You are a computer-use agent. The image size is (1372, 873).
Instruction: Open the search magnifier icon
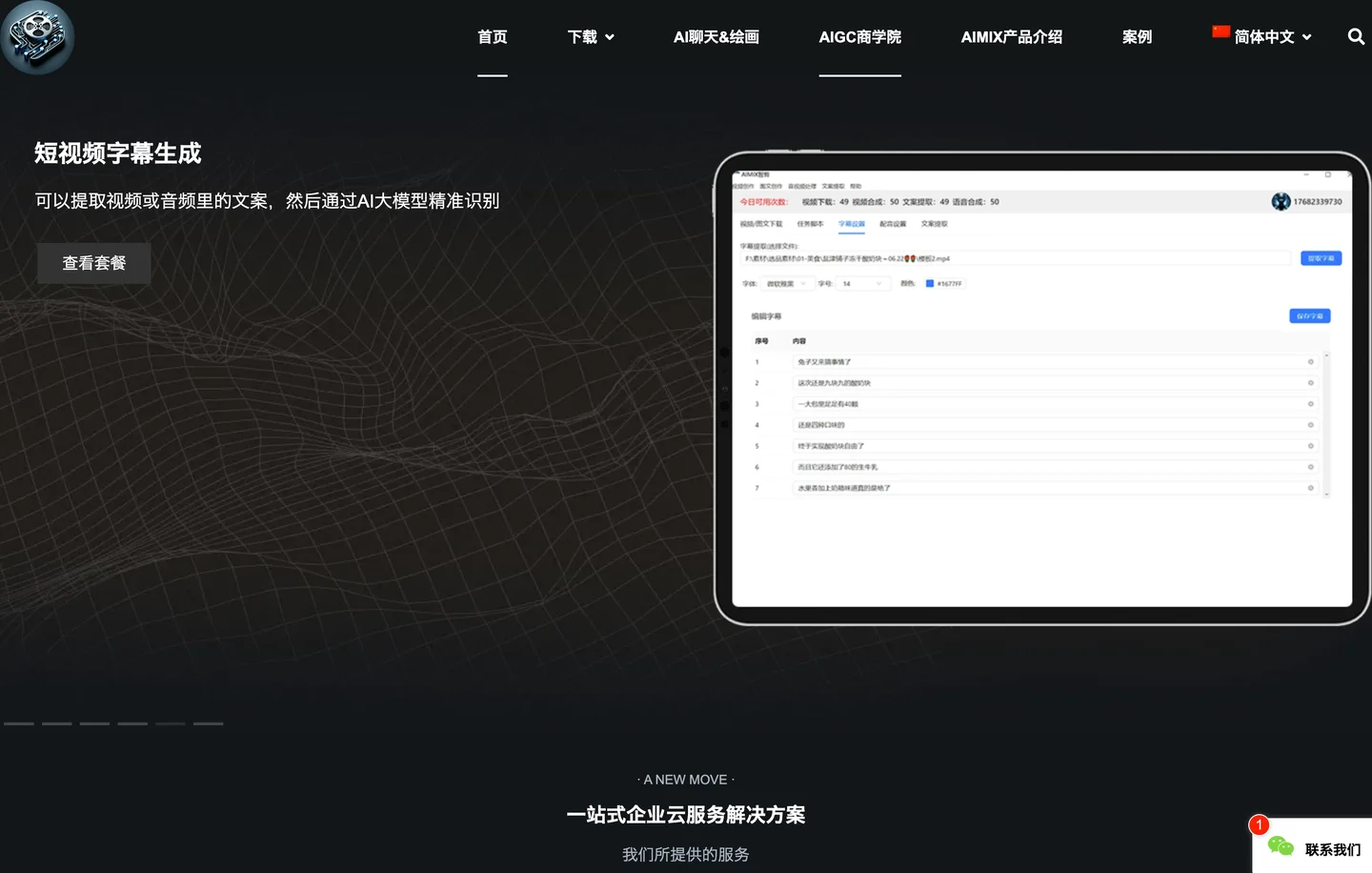point(1356,37)
